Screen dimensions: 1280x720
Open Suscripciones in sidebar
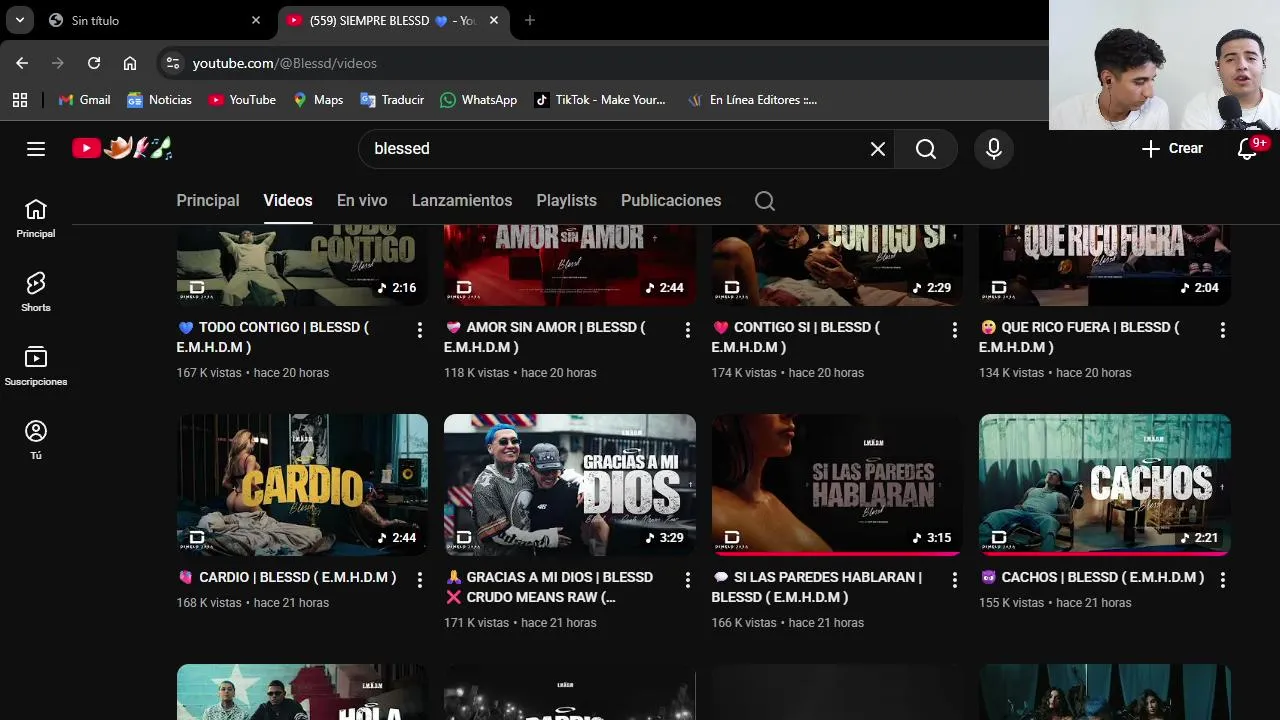pyautogui.click(x=36, y=366)
